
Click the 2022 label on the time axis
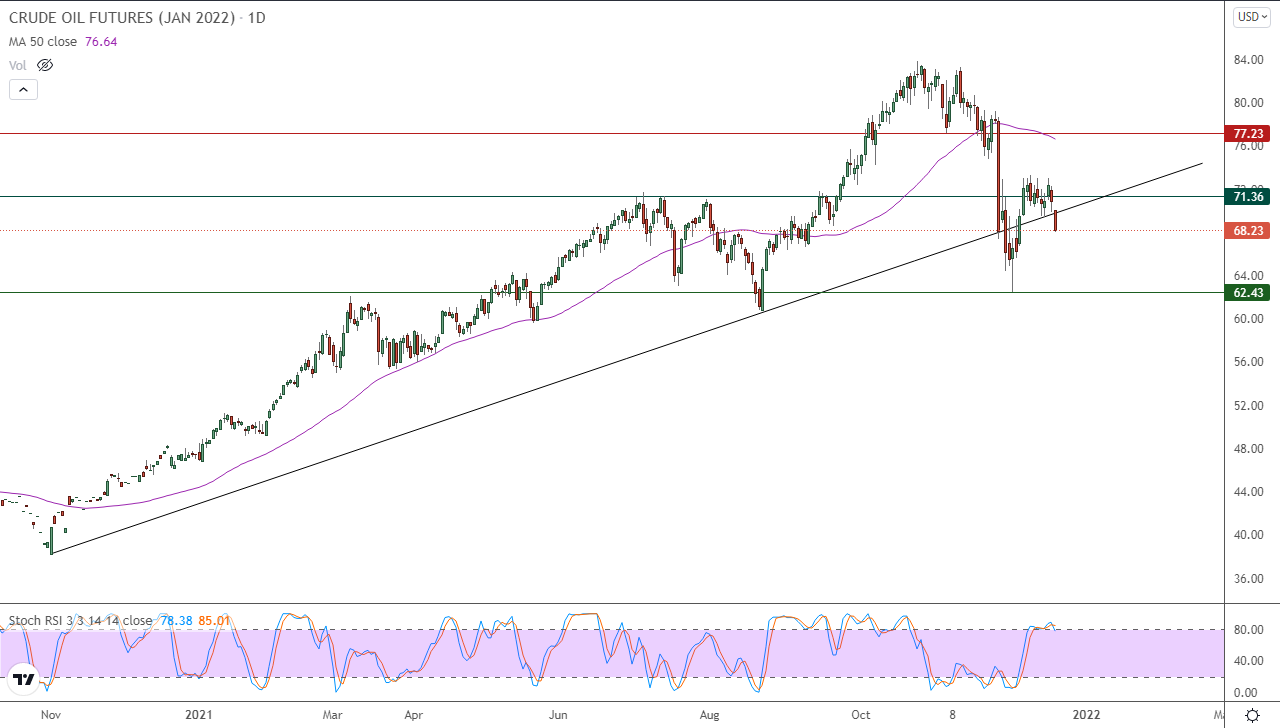pos(1087,715)
